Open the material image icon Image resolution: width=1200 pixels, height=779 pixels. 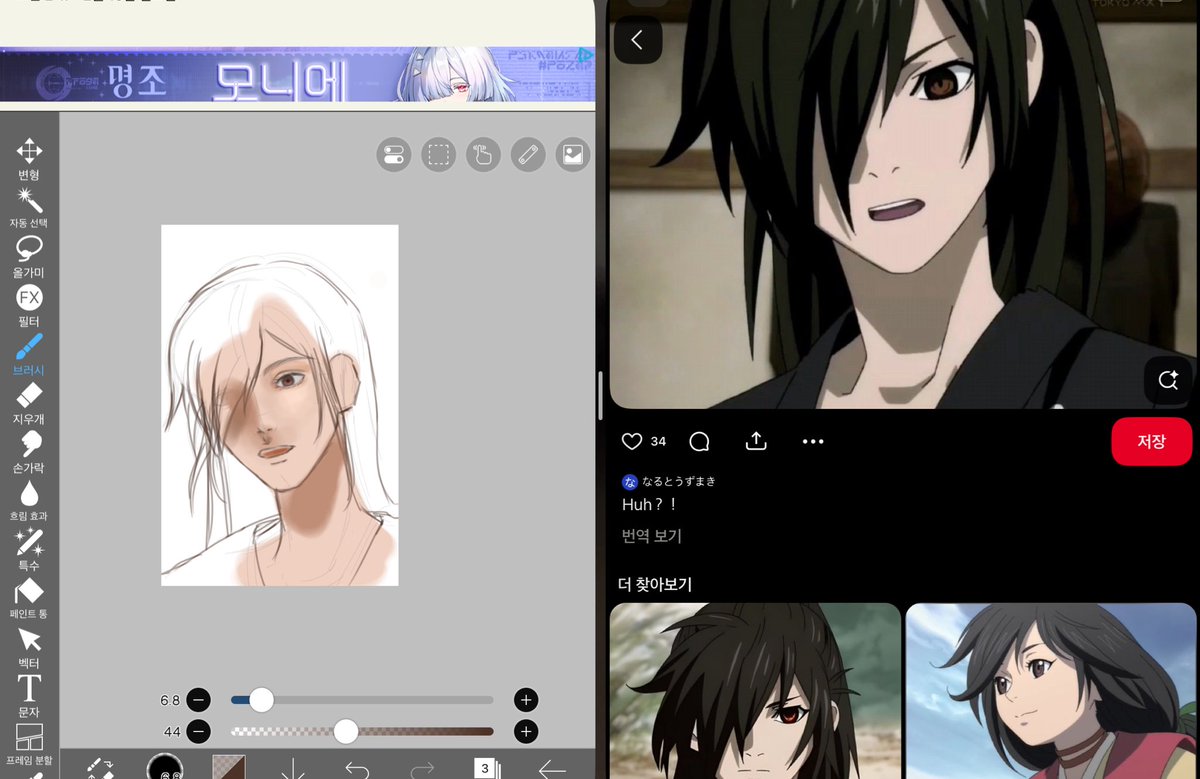pyautogui.click(x=573, y=155)
